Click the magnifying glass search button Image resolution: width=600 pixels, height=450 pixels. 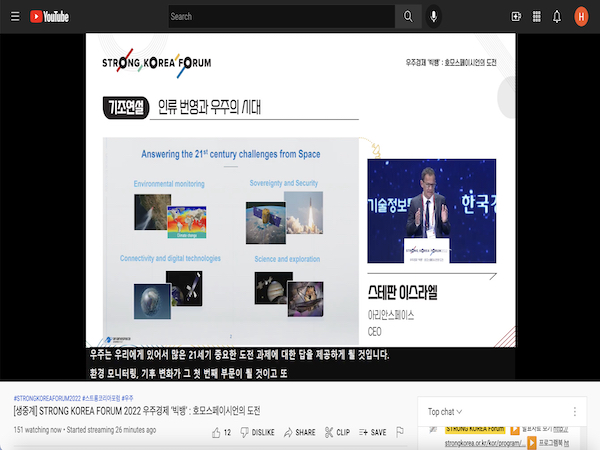[x=408, y=16]
